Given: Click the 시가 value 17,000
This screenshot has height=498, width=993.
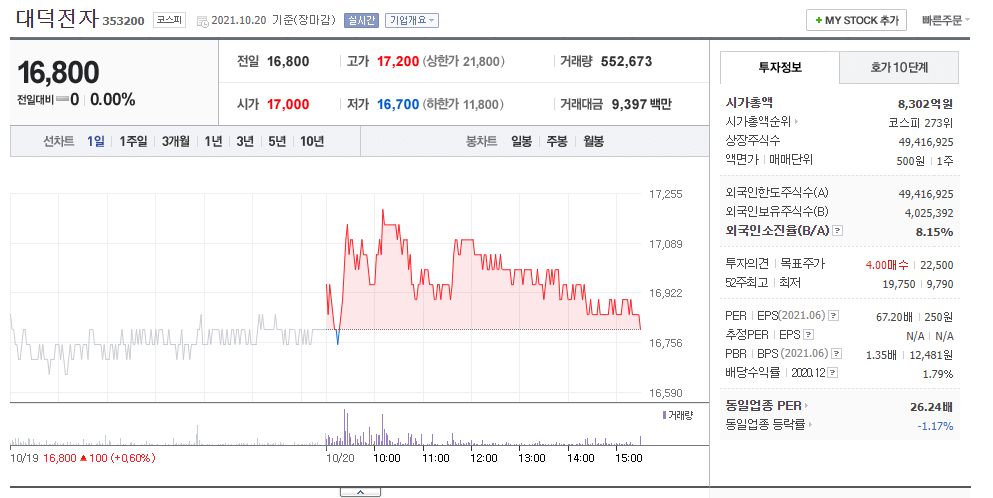Looking at the screenshot, I should pyautogui.click(x=288, y=104).
